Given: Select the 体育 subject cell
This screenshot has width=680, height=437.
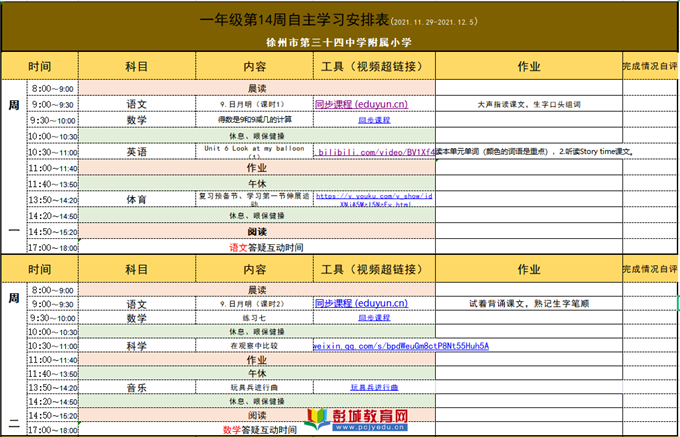Looking at the screenshot, I should click(137, 199).
